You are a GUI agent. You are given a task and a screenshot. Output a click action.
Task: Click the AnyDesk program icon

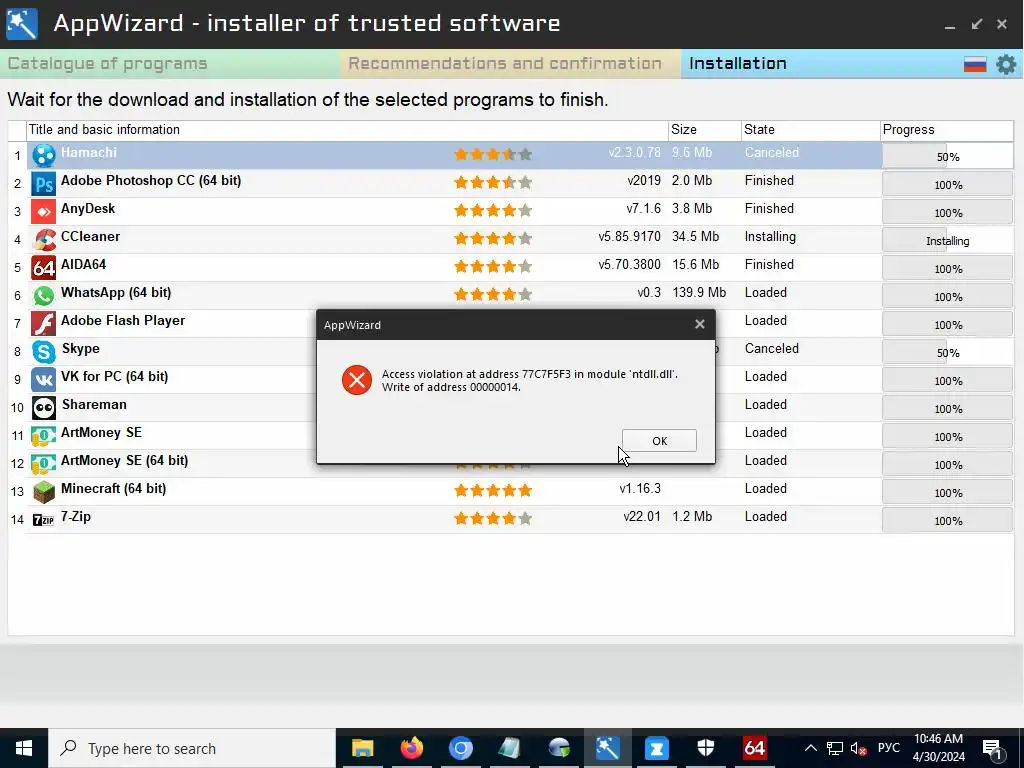click(x=44, y=212)
